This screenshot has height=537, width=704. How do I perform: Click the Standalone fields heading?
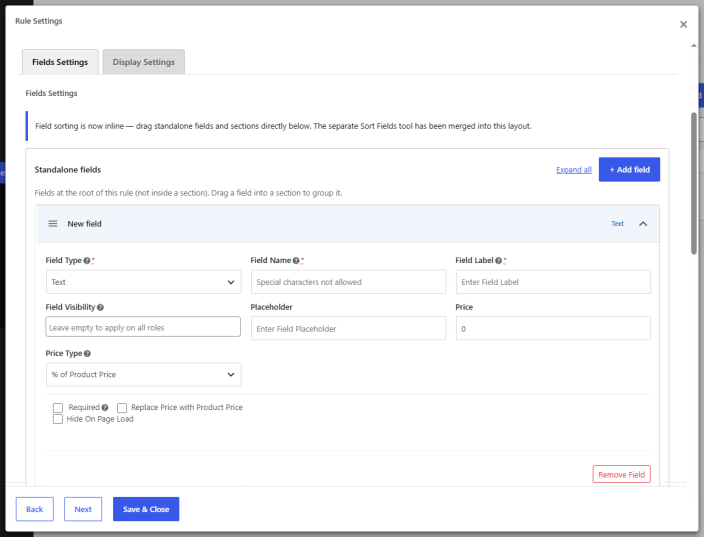pyautogui.click(x=68, y=170)
